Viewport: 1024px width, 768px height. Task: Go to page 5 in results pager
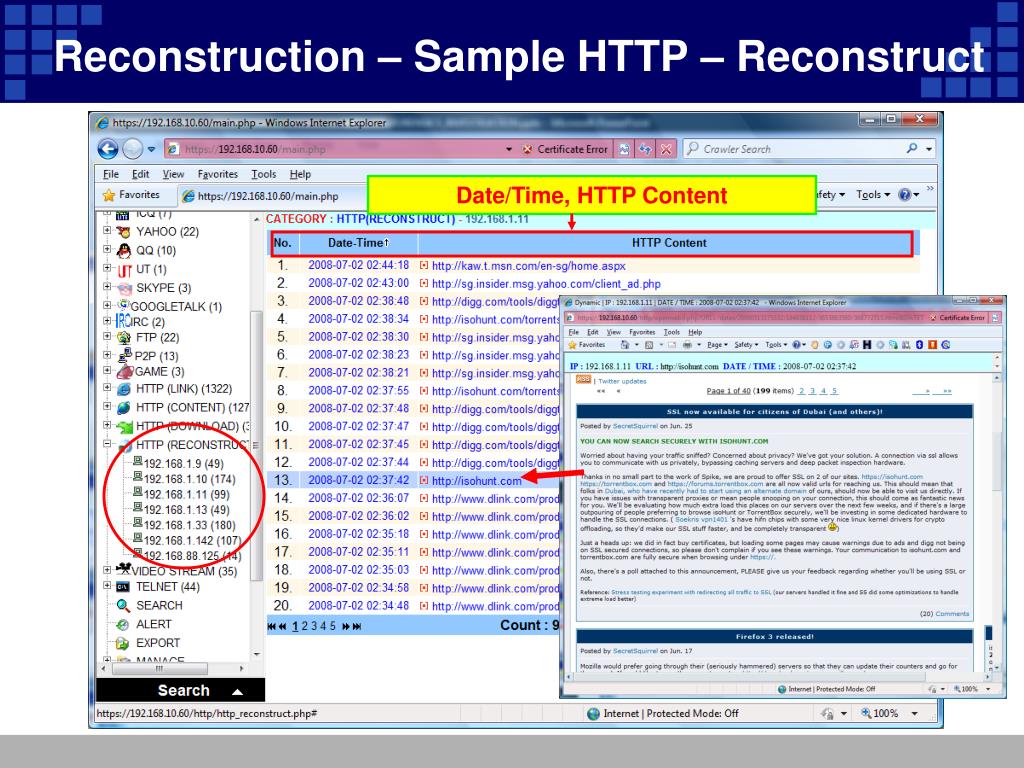[332, 626]
